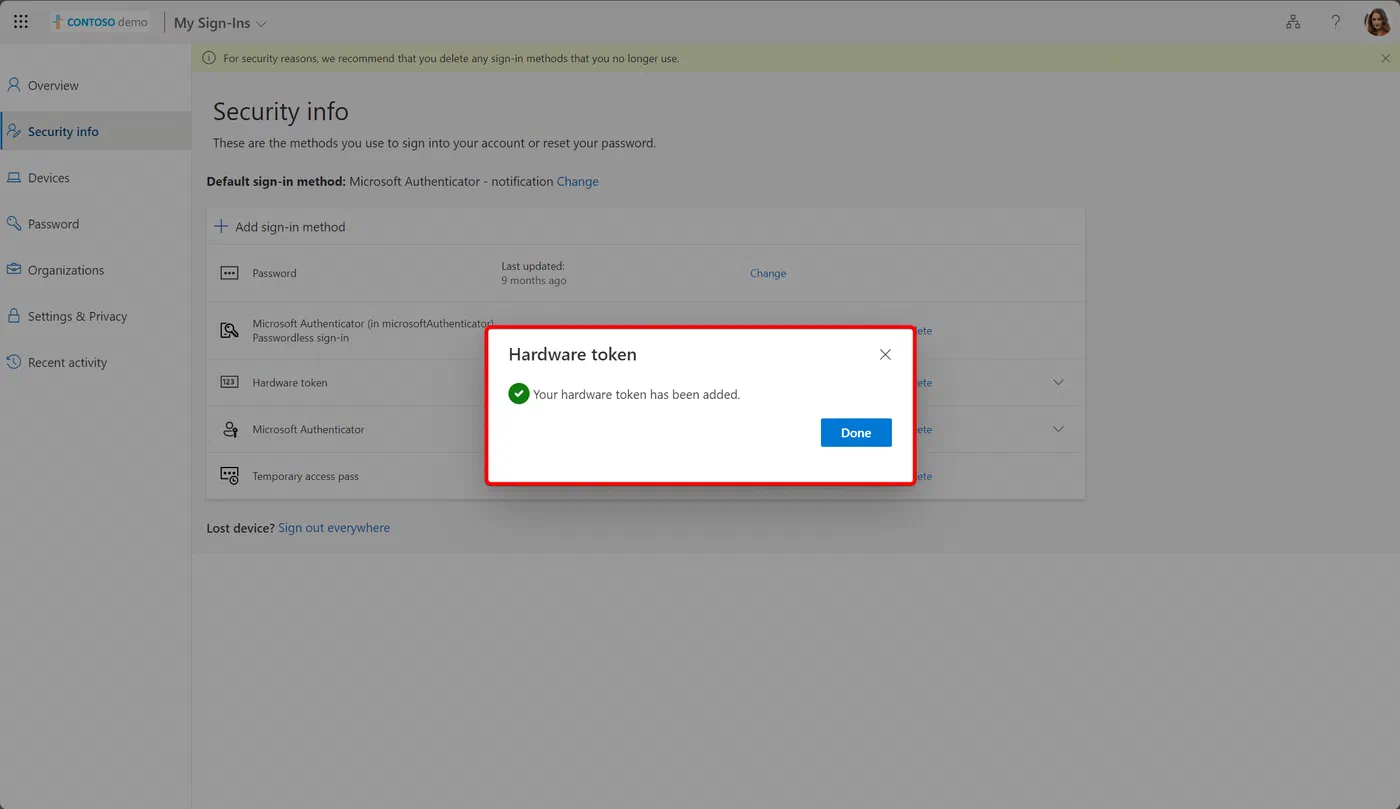This screenshot has height=809, width=1400.
Task: Click the Microsoft Authenticator row icon
Action: [229, 429]
